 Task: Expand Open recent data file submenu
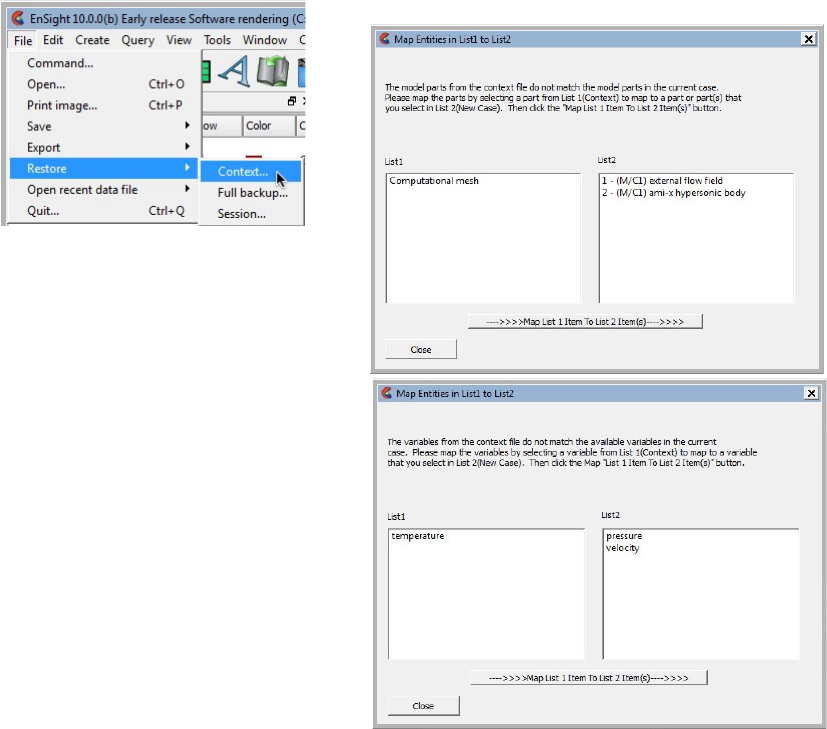pyautogui.click(x=104, y=190)
